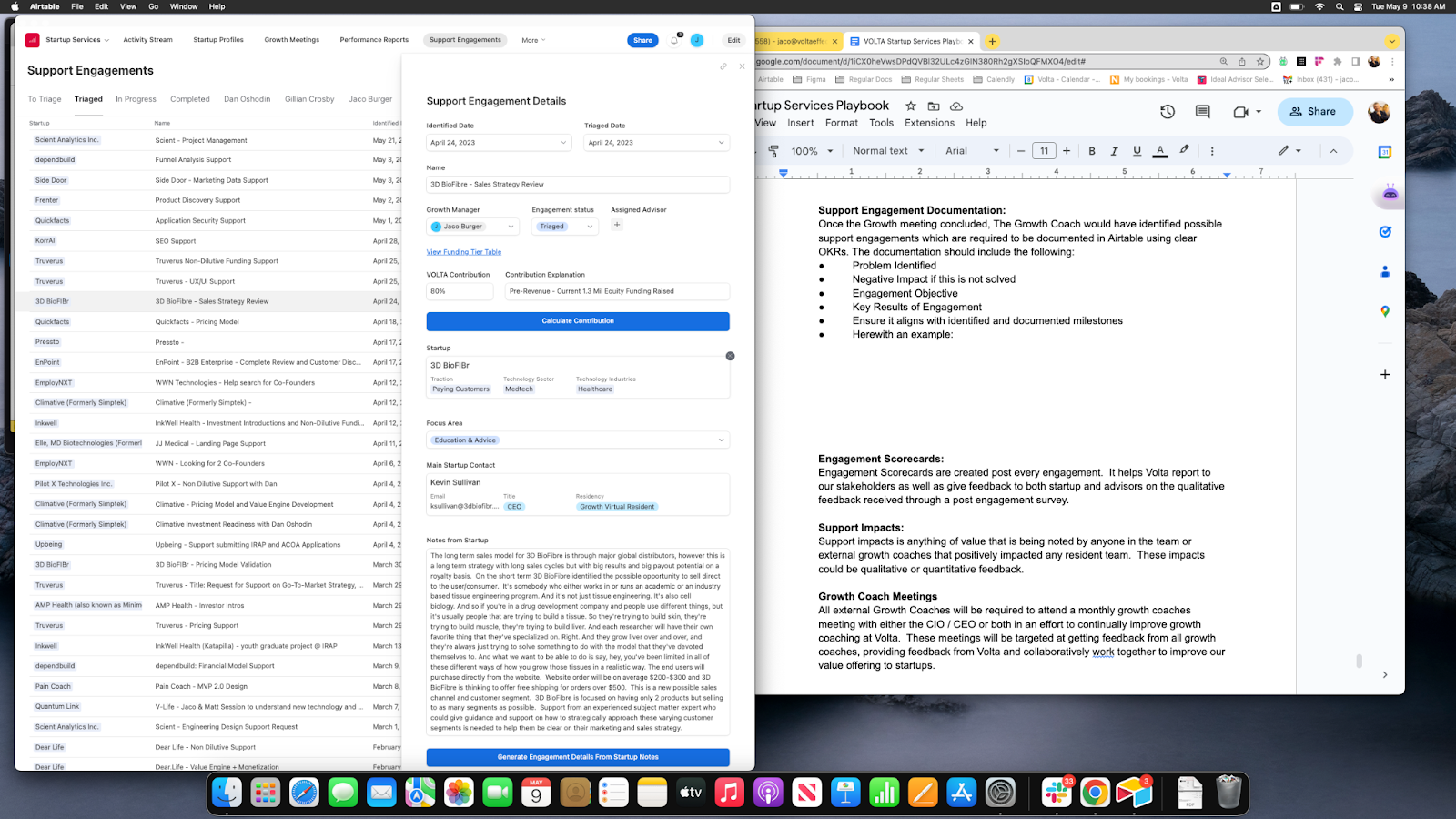Click the Airtable user avatar circle
Viewport: 1456px width, 819px height.
click(697, 40)
